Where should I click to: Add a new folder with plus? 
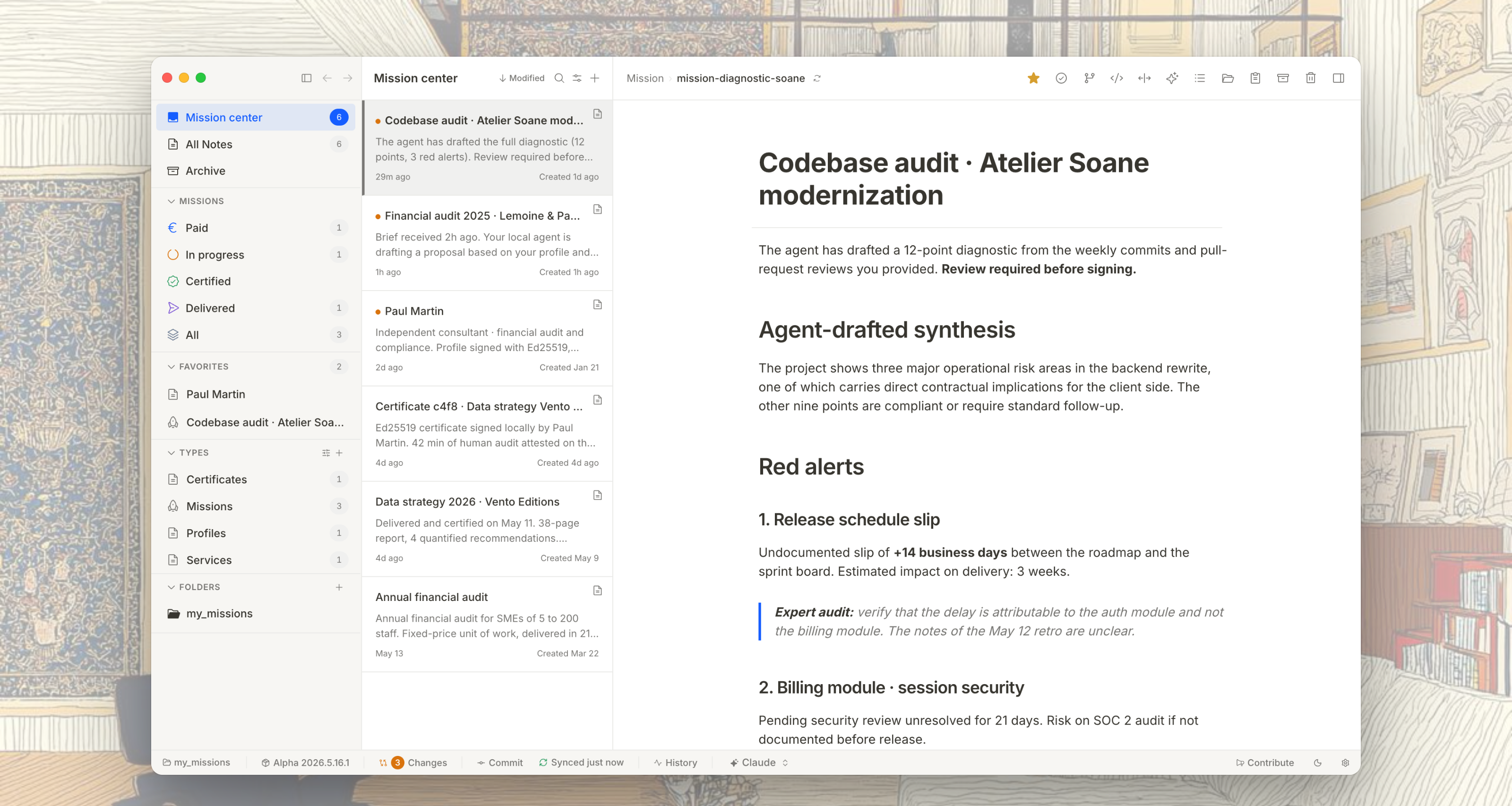(x=339, y=587)
